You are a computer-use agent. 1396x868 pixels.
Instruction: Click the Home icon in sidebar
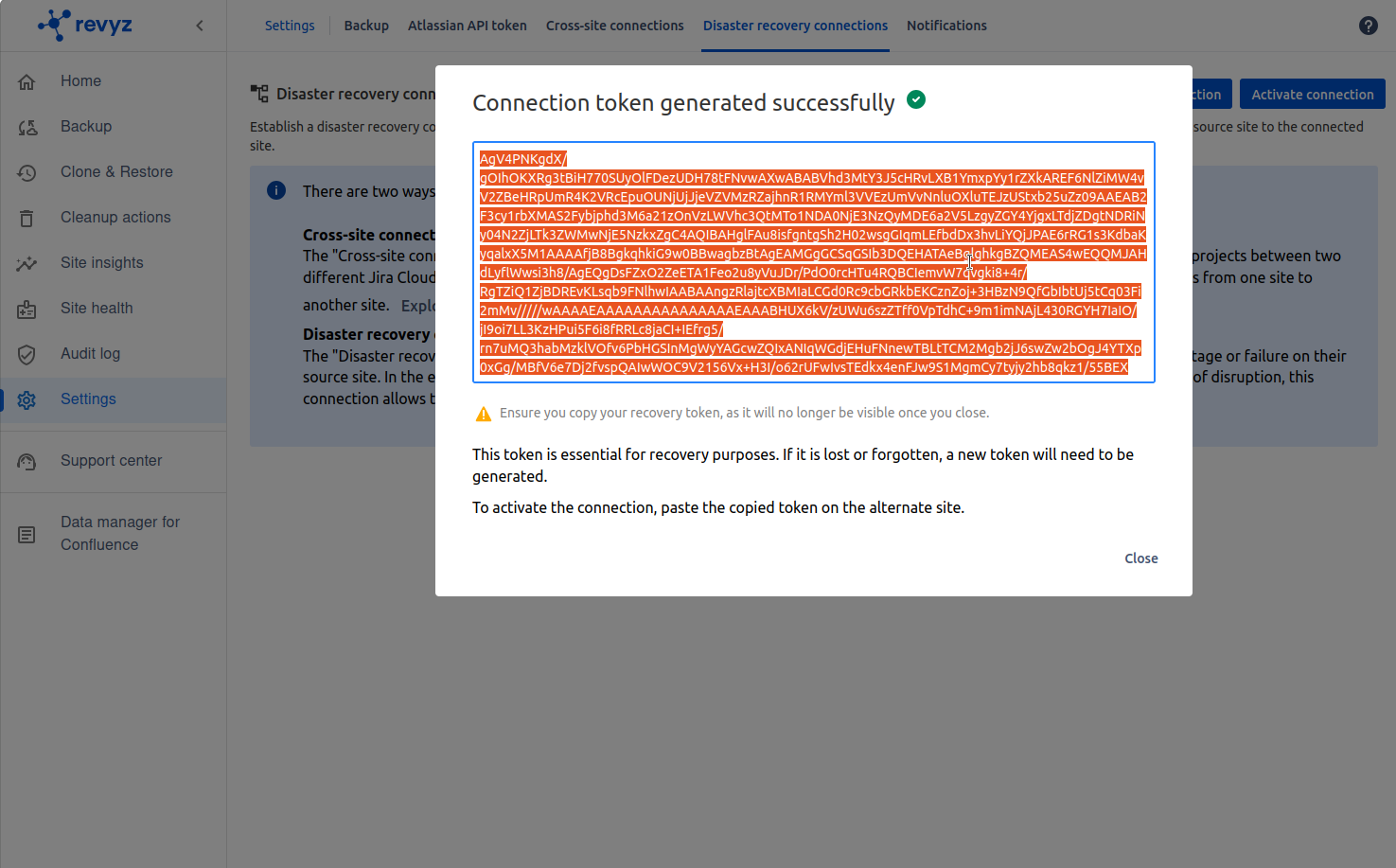[x=27, y=82]
